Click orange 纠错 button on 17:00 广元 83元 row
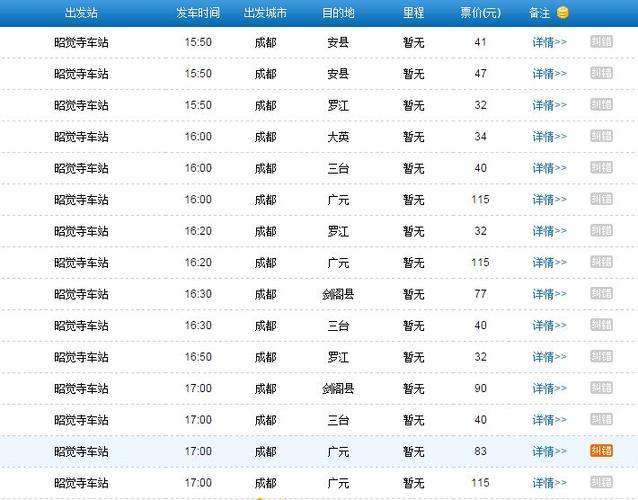The width and height of the screenshot is (638, 500). coord(601,451)
